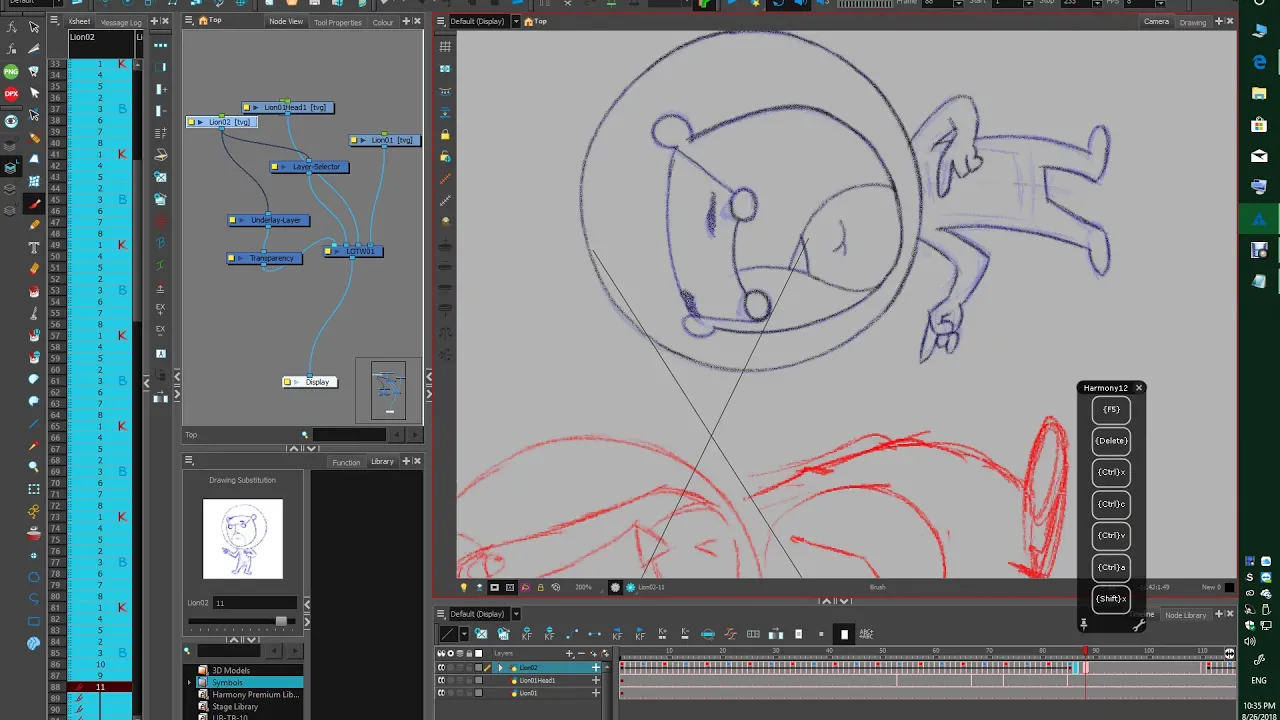Click the DPX export icon
The height and width of the screenshot is (720, 1280).
[11, 94]
